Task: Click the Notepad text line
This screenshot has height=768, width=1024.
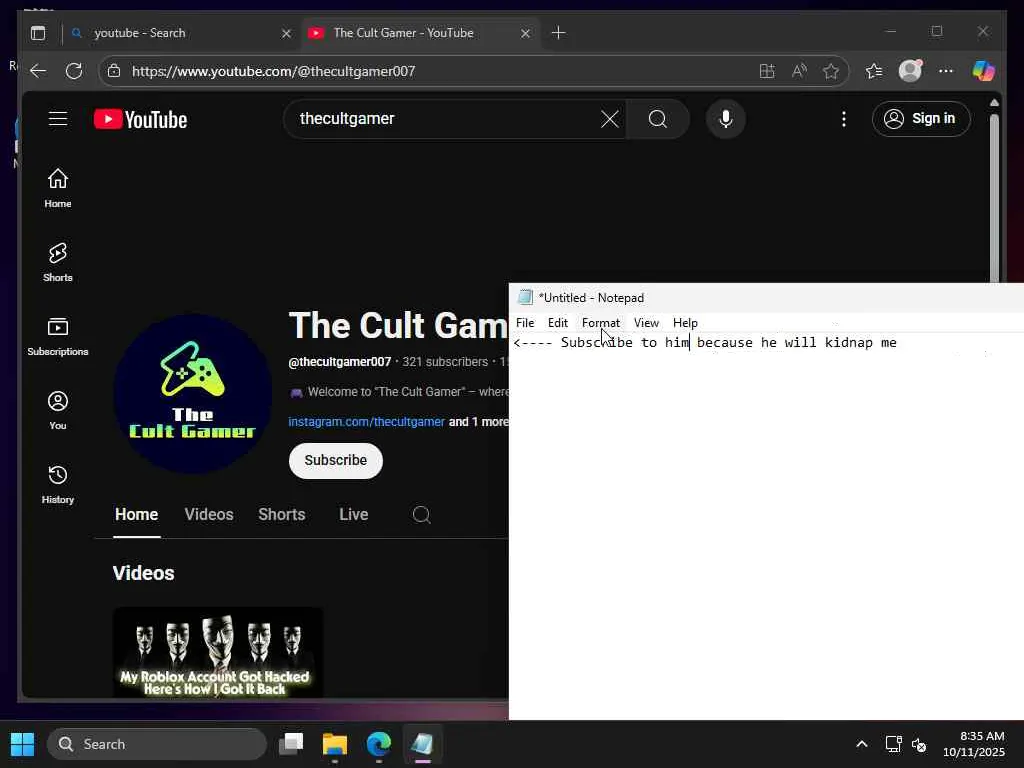Action: [x=705, y=343]
